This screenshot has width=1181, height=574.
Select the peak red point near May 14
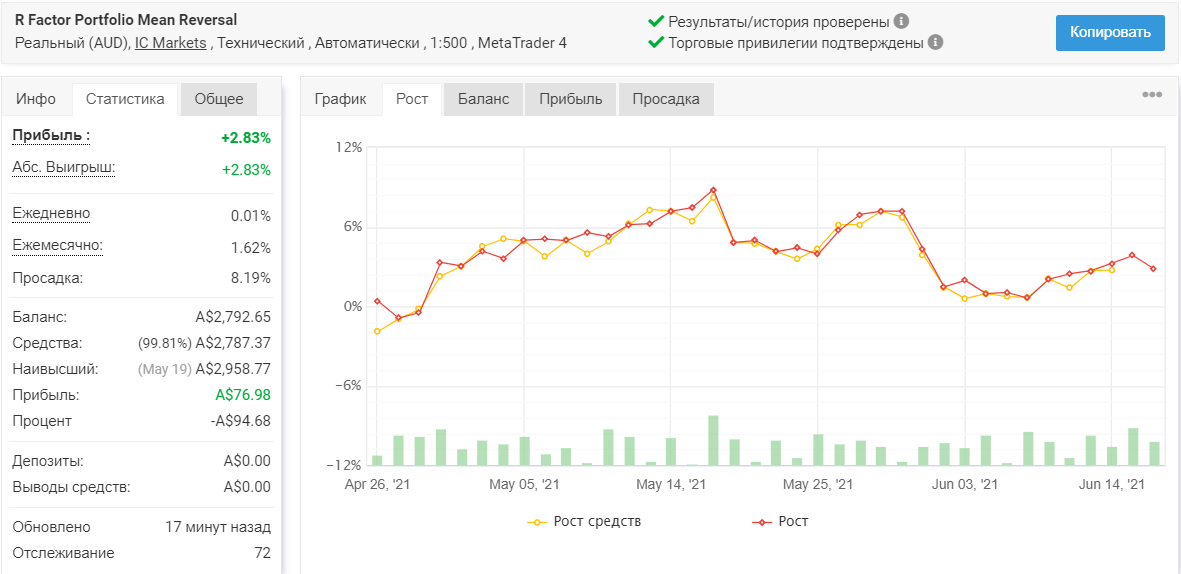pos(713,190)
